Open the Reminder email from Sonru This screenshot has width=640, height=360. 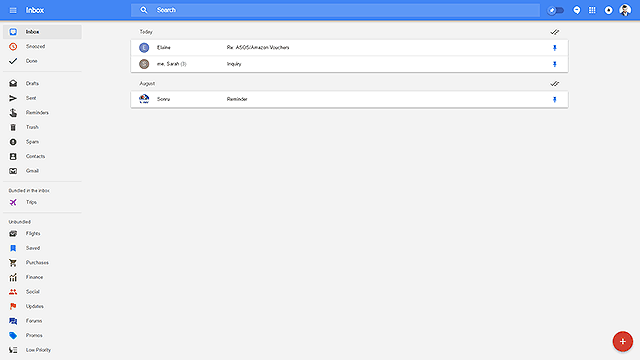[349, 99]
